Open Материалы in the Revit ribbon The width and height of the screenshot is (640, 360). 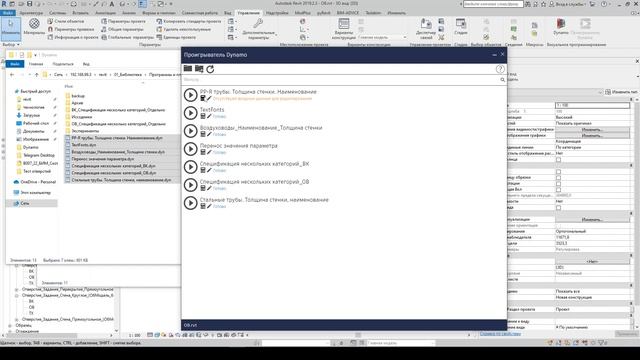click(34, 27)
